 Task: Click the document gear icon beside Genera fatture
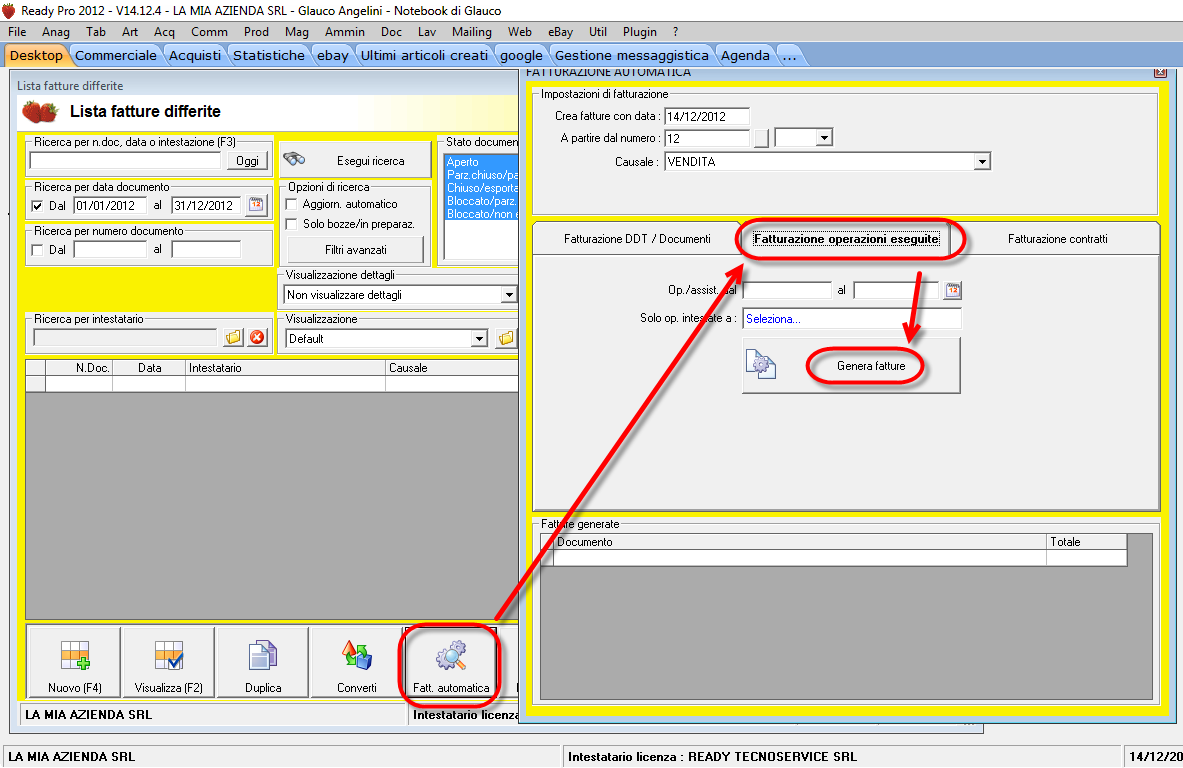(x=760, y=365)
